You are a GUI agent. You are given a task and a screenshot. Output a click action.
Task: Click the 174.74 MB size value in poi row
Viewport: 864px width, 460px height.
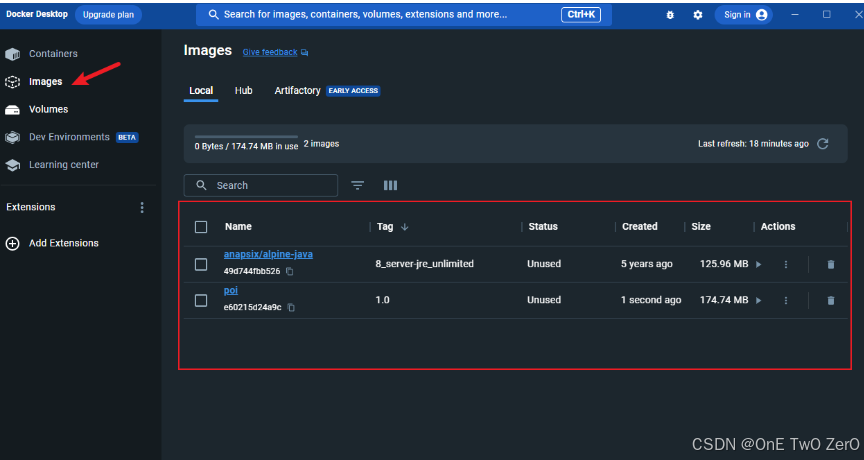point(724,300)
